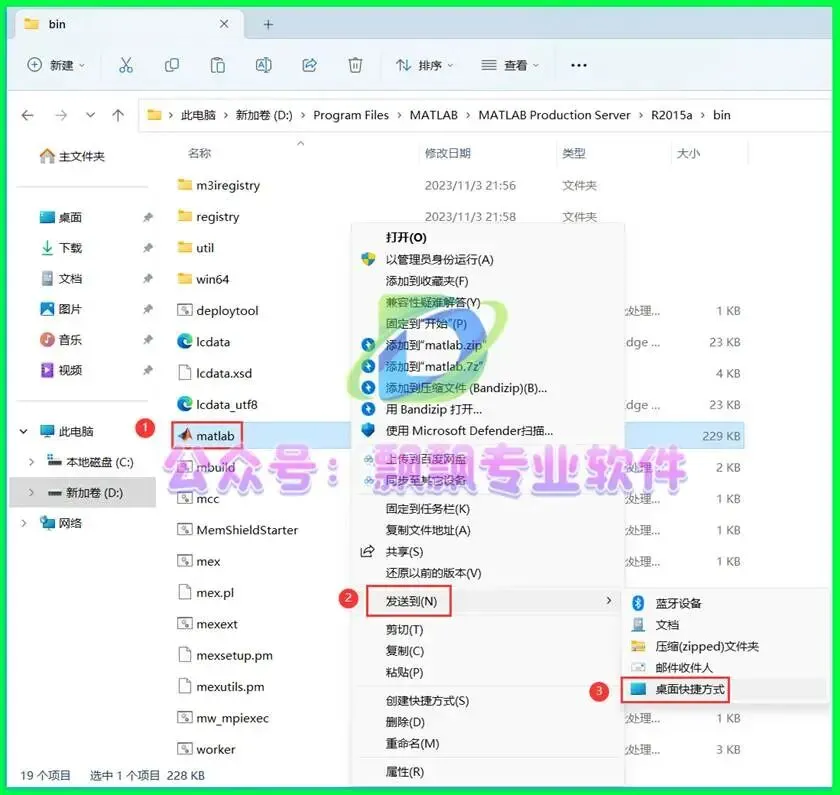
Task: Select the deploytool file
Action: point(218,310)
